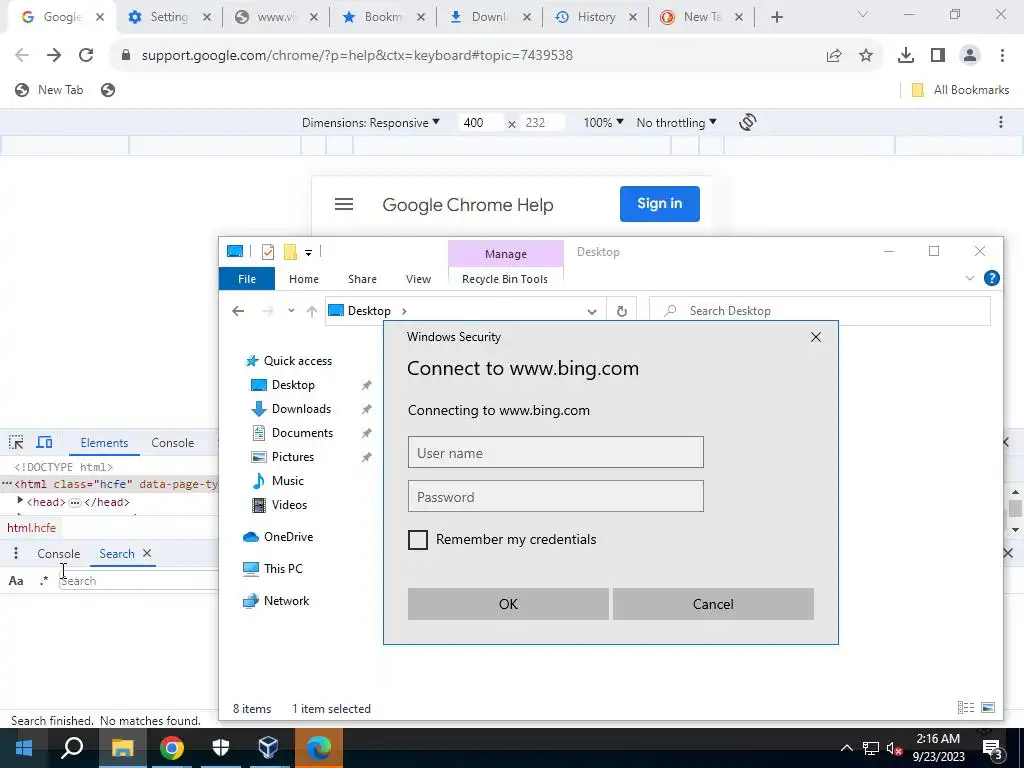Switch to Microsoft Edge in taskbar

(319, 748)
